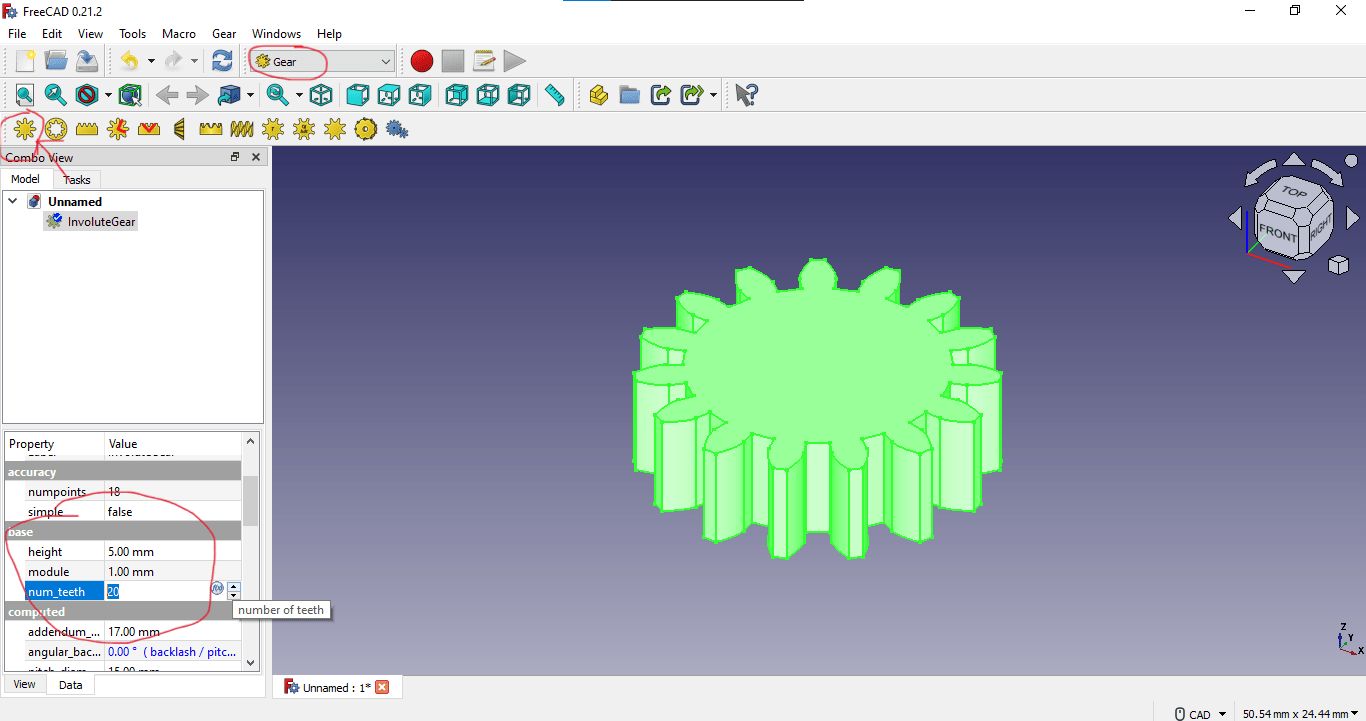This screenshot has width=1366, height=721.
Task: Activate What's This help pointer
Action: tap(747, 95)
